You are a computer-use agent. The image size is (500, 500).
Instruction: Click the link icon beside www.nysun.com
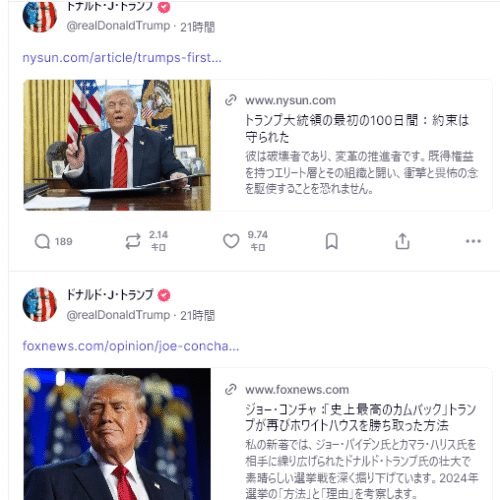click(x=231, y=100)
